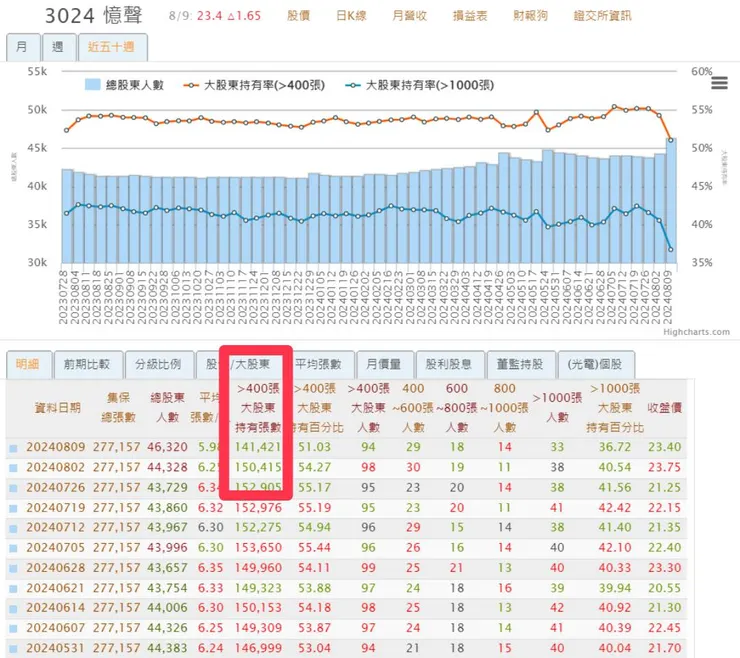Select the 明細 tab
740x658 pixels.
pos(28,364)
